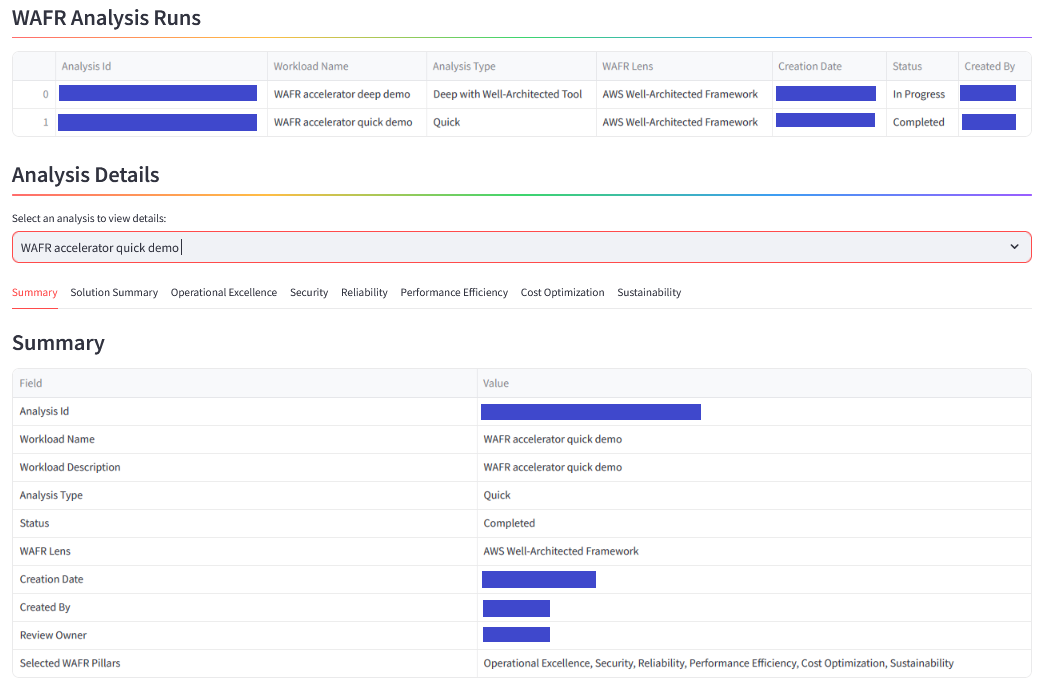The width and height of the screenshot is (1058, 690).
Task: Click the 'Deep with Well-Architected Tool' cell
Action: click(511, 94)
